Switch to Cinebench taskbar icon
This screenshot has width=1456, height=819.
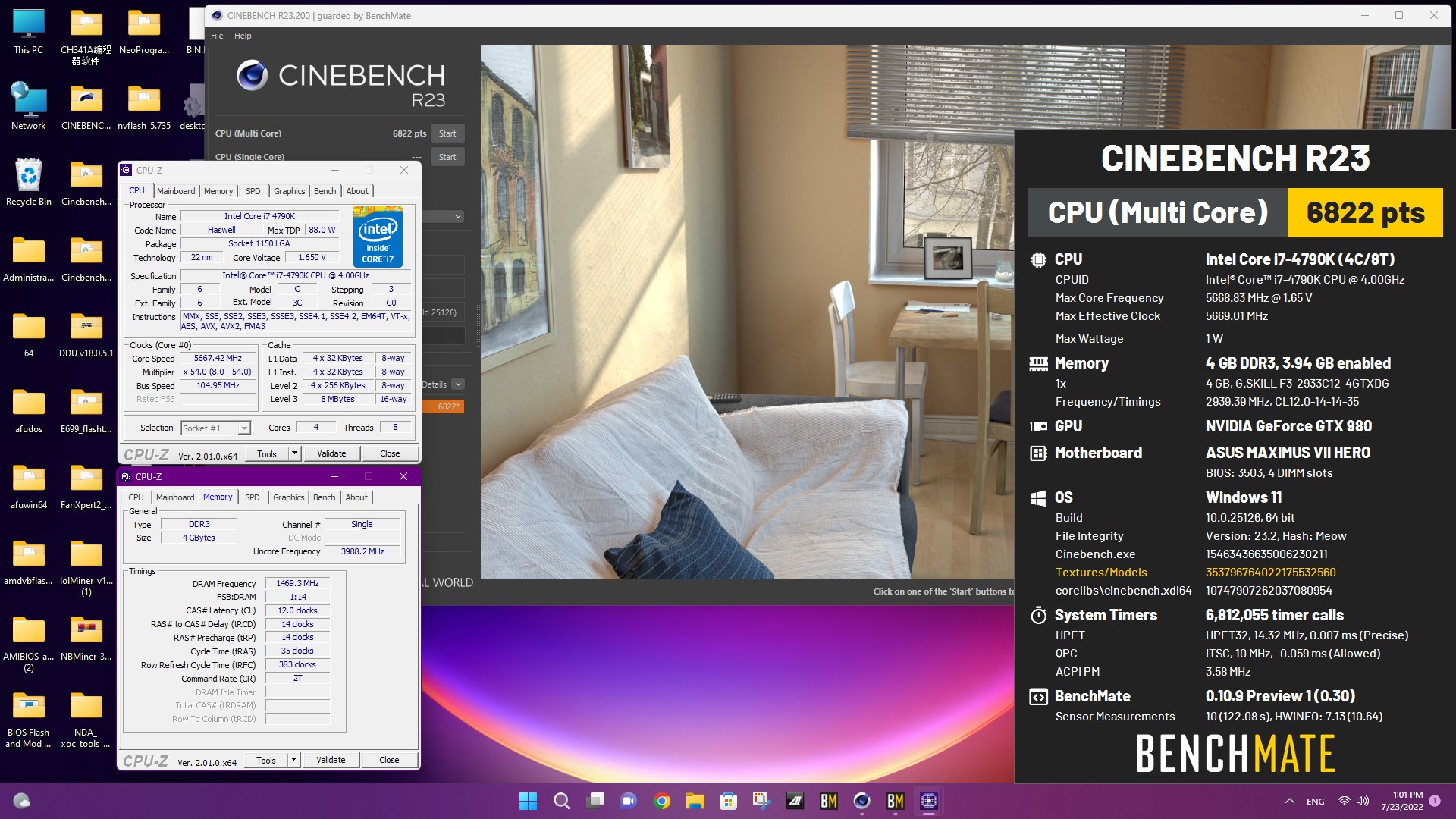pos(861,801)
